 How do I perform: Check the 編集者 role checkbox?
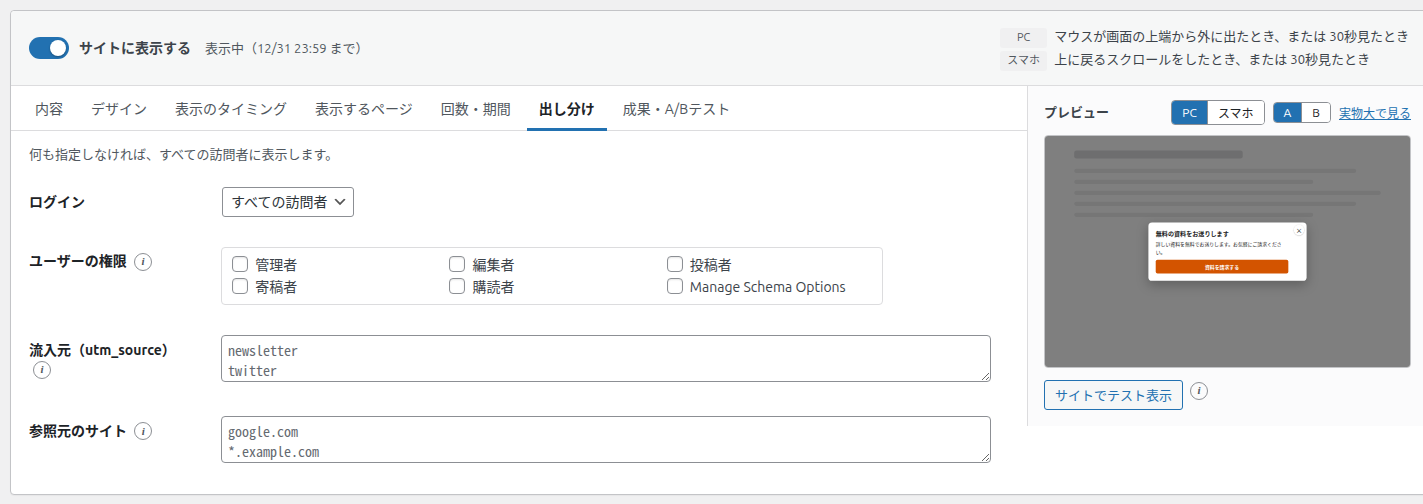457,265
